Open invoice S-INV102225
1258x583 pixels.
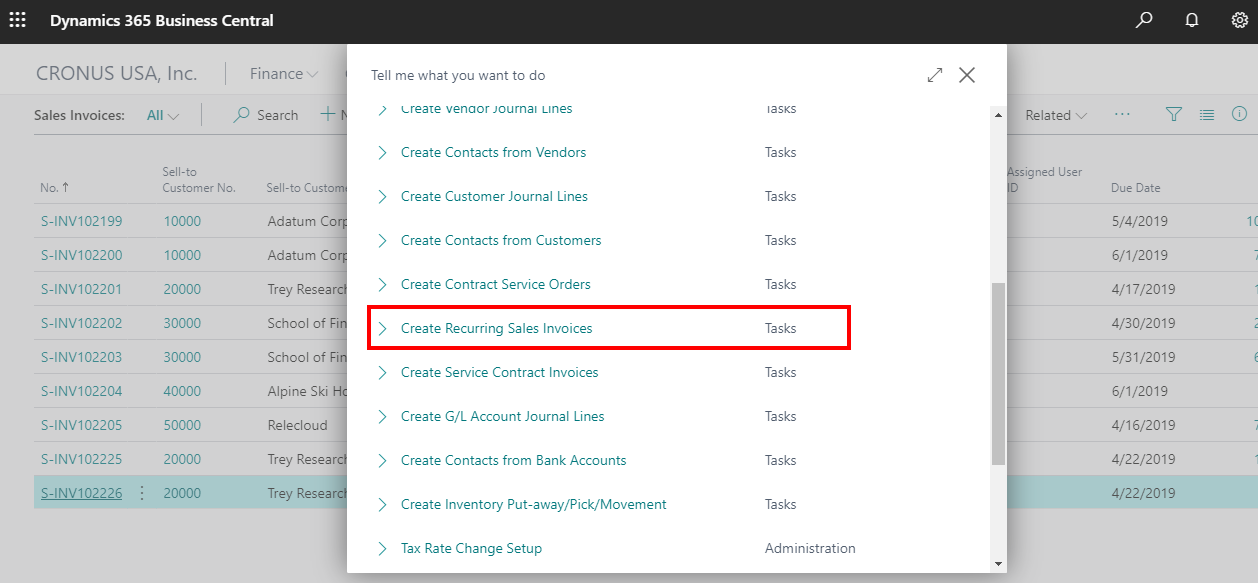tap(81, 459)
